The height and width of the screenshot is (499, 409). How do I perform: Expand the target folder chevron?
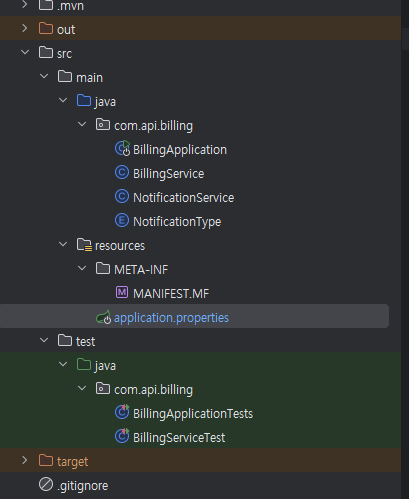point(25,460)
